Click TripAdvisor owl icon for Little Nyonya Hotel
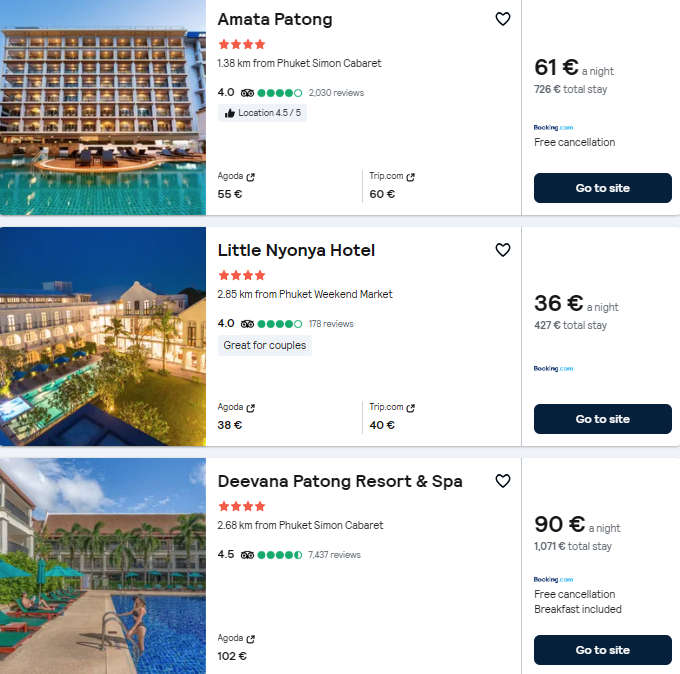Image resolution: width=680 pixels, height=674 pixels. pyautogui.click(x=247, y=324)
